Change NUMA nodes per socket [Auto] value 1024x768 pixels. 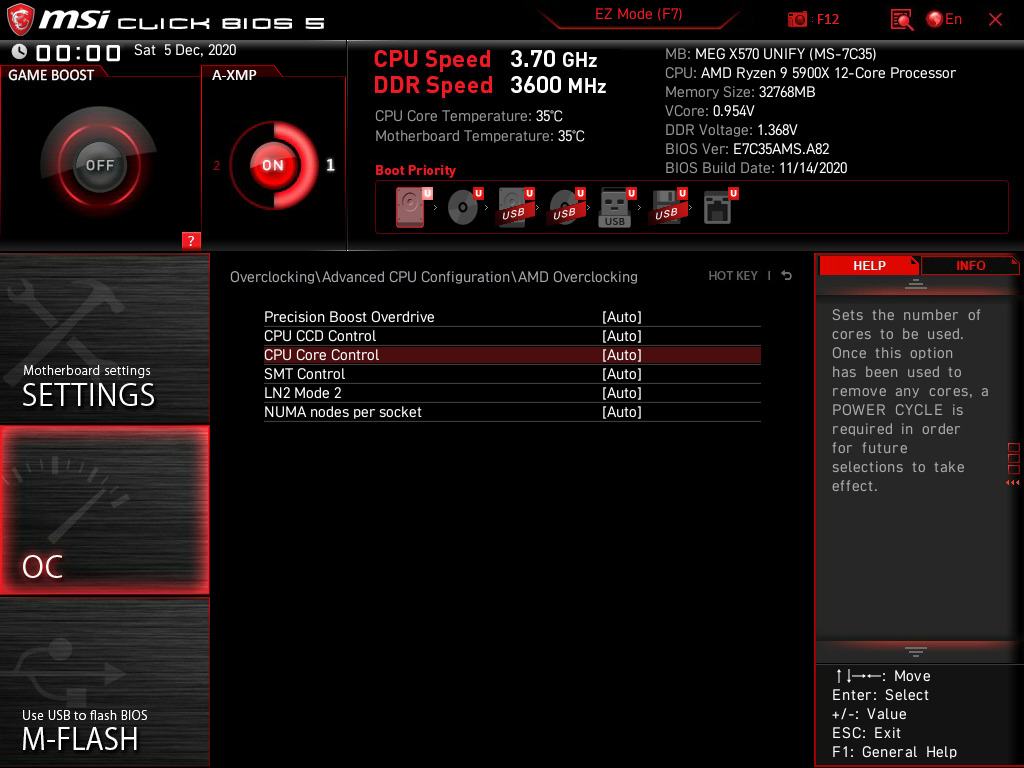tap(622, 412)
